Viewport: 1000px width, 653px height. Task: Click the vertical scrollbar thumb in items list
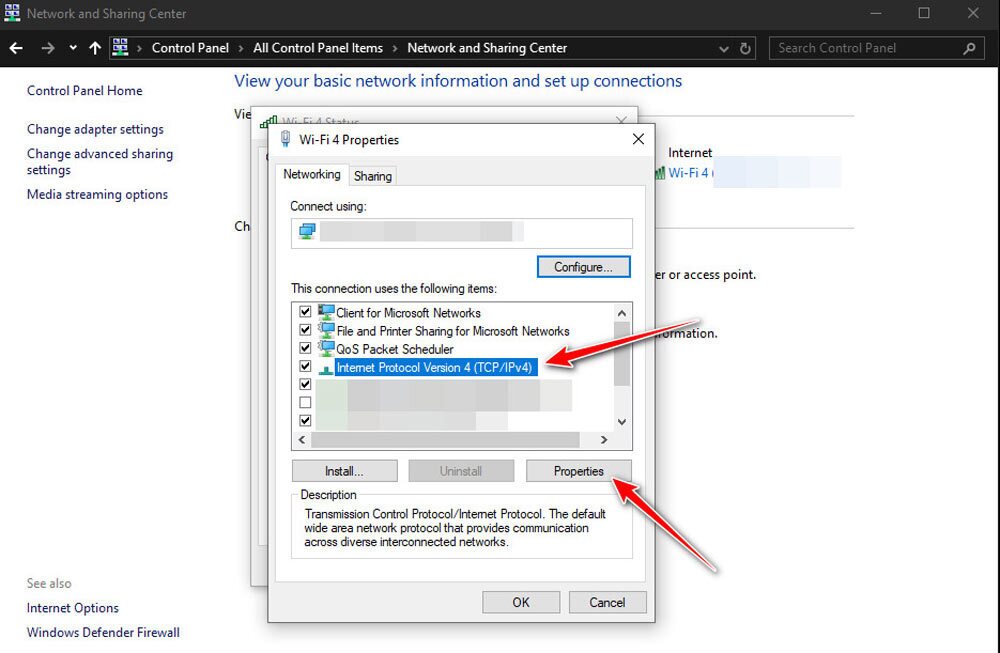622,354
